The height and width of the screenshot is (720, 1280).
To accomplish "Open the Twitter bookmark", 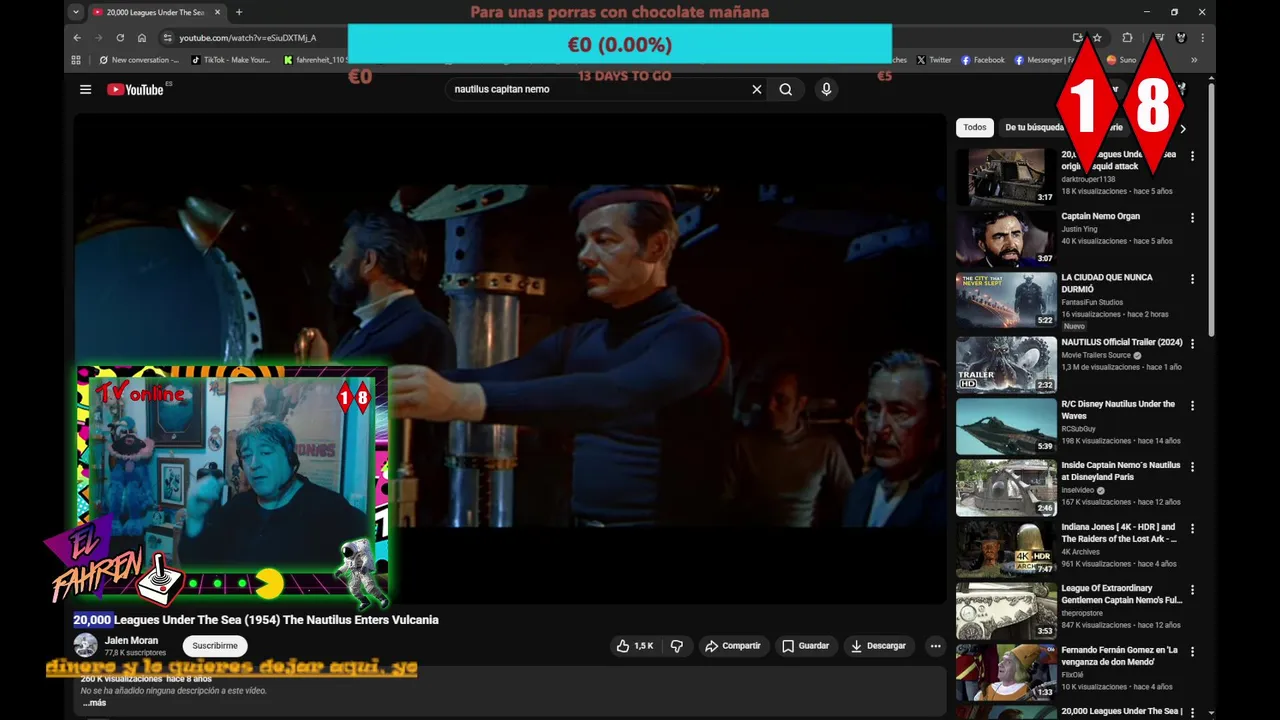I will (934, 60).
